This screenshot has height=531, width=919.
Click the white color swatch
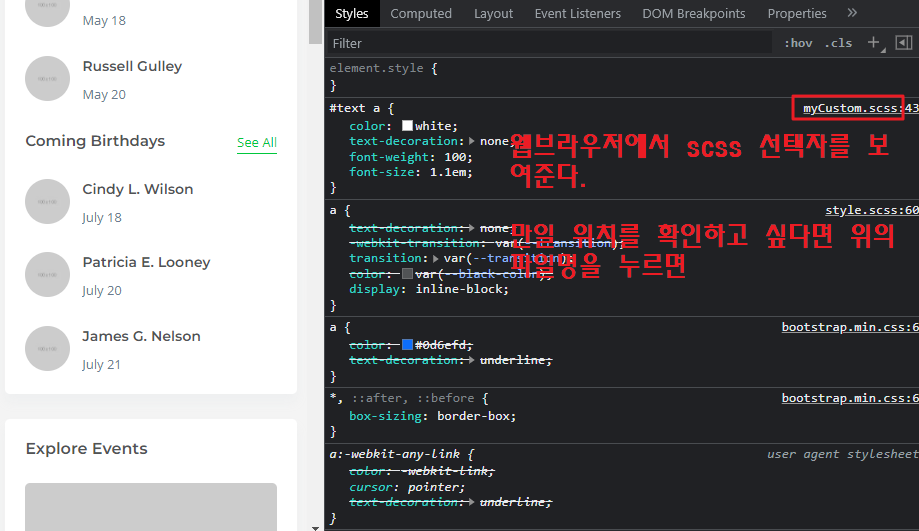click(407, 126)
